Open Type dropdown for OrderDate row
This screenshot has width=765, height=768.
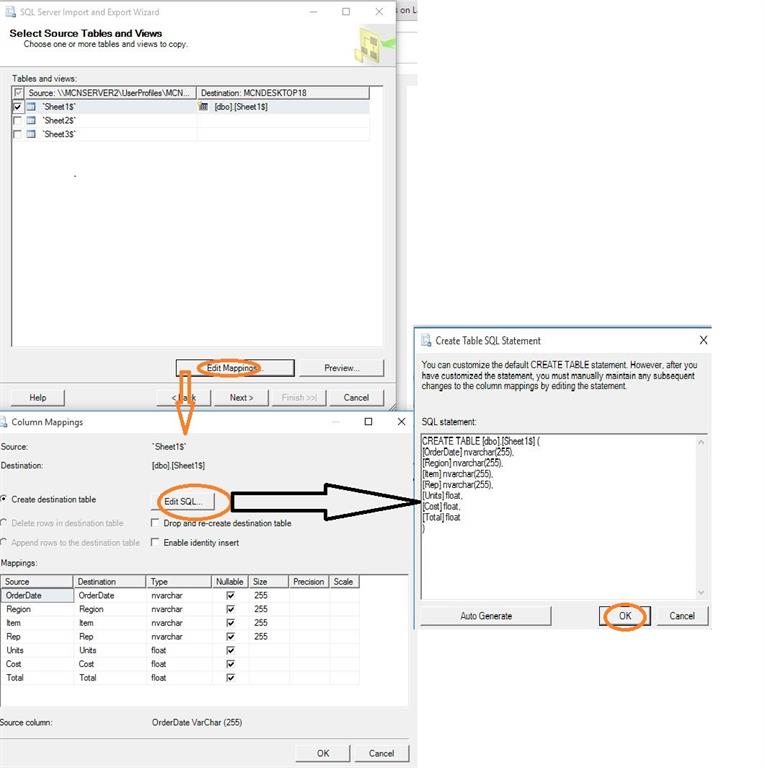[179, 595]
